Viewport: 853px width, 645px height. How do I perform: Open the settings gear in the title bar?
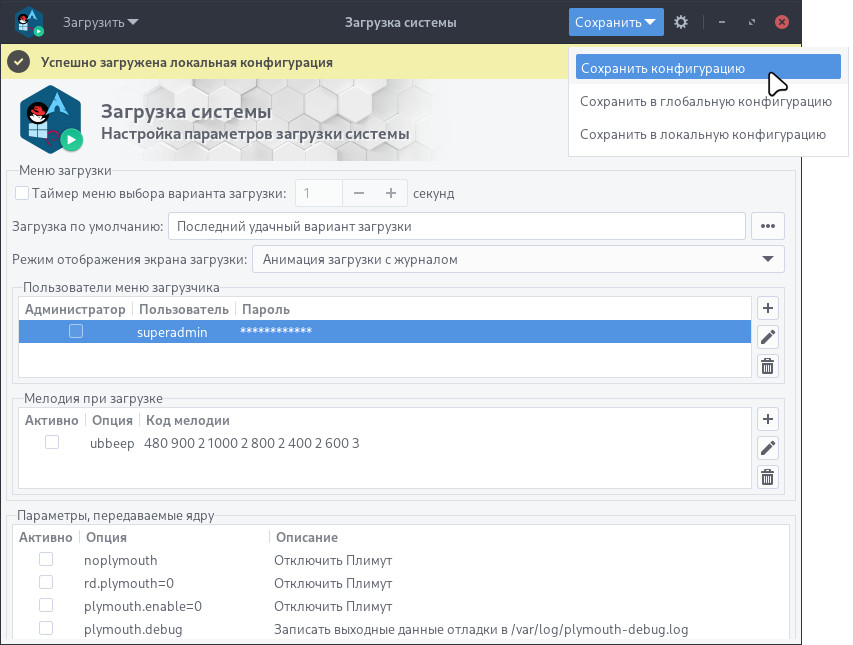pyautogui.click(x=680, y=22)
